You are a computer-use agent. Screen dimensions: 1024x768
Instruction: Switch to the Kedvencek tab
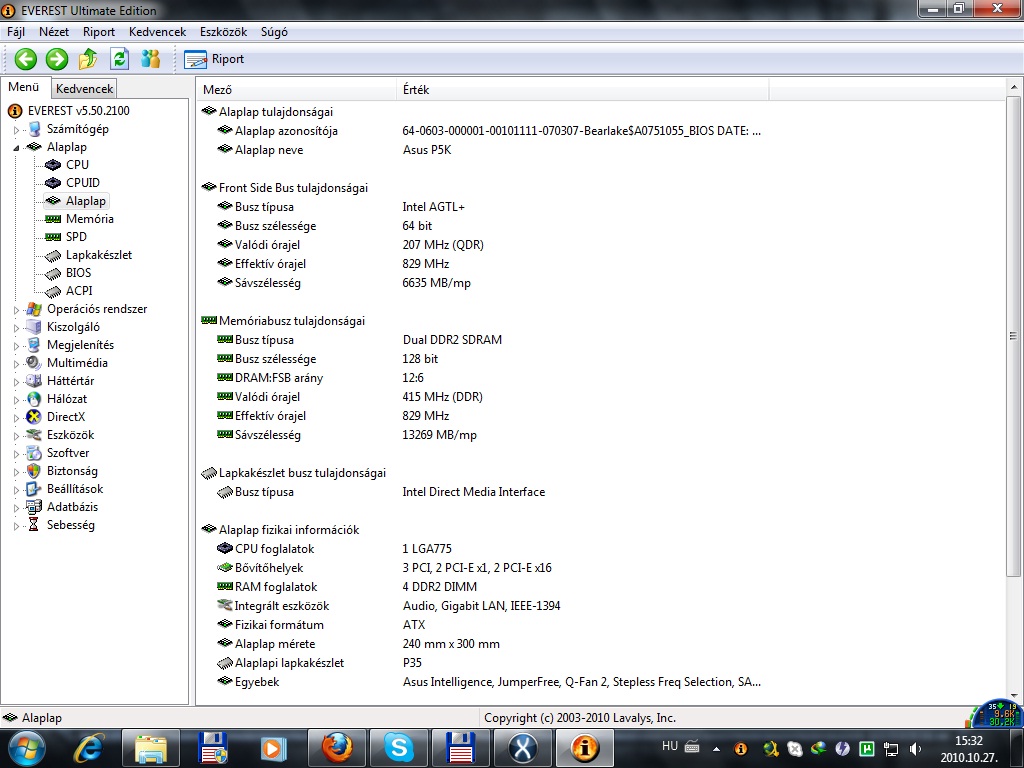[84, 89]
